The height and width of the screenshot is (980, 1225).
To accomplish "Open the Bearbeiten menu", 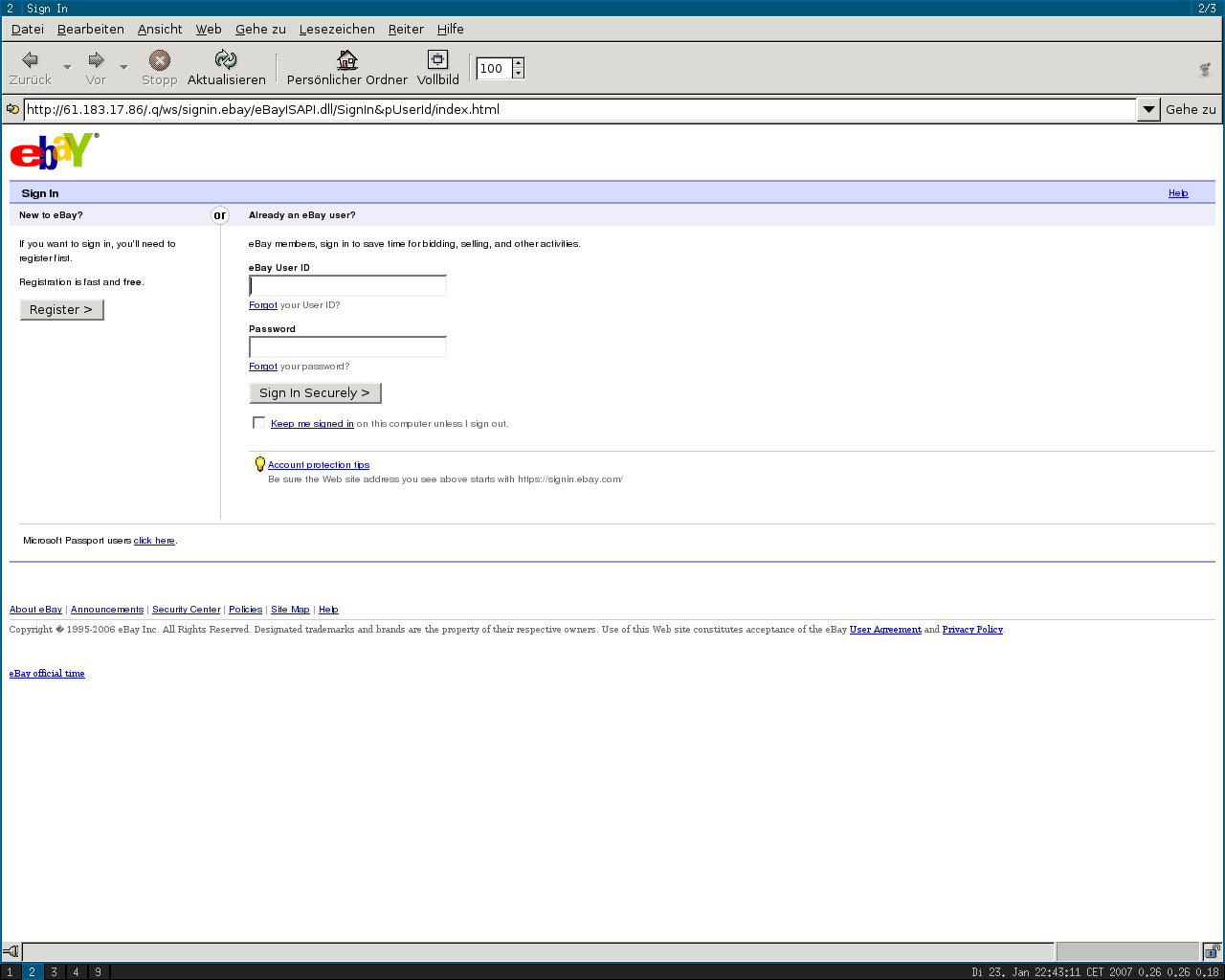I will tap(91, 29).
